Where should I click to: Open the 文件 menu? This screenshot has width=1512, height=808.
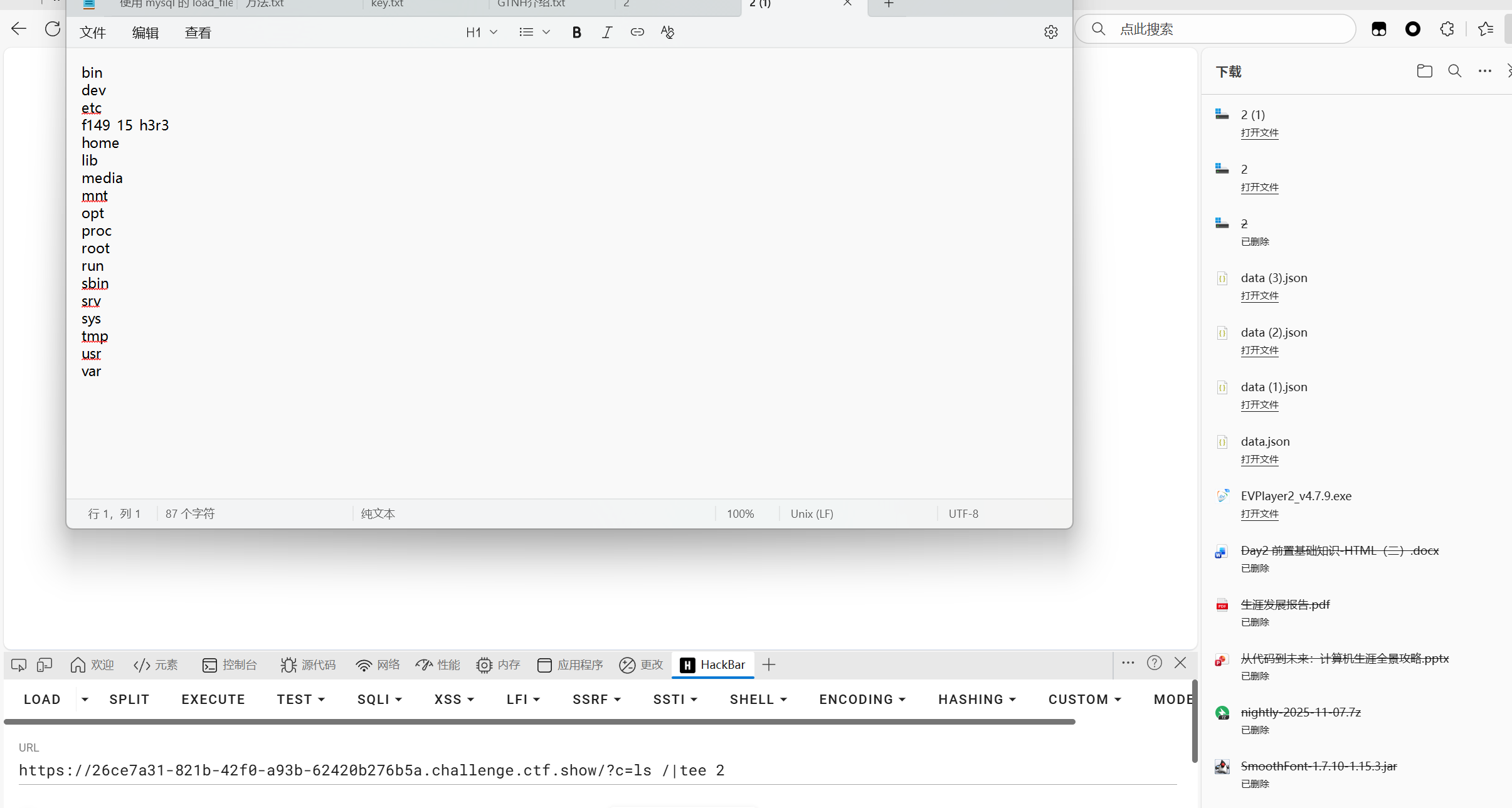click(93, 33)
